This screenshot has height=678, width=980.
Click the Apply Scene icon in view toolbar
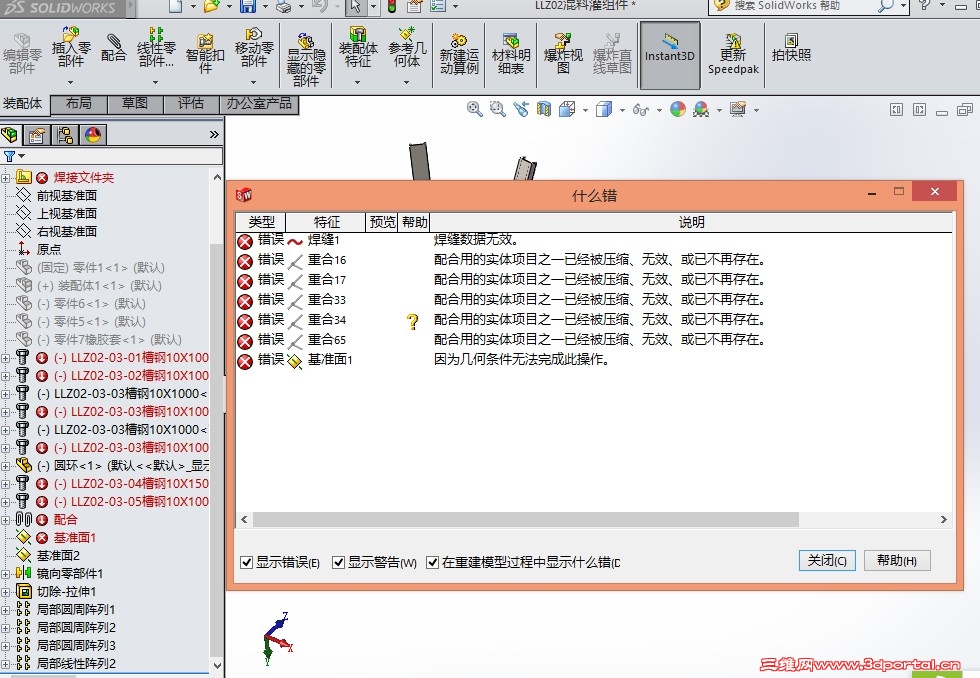click(x=701, y=109)
